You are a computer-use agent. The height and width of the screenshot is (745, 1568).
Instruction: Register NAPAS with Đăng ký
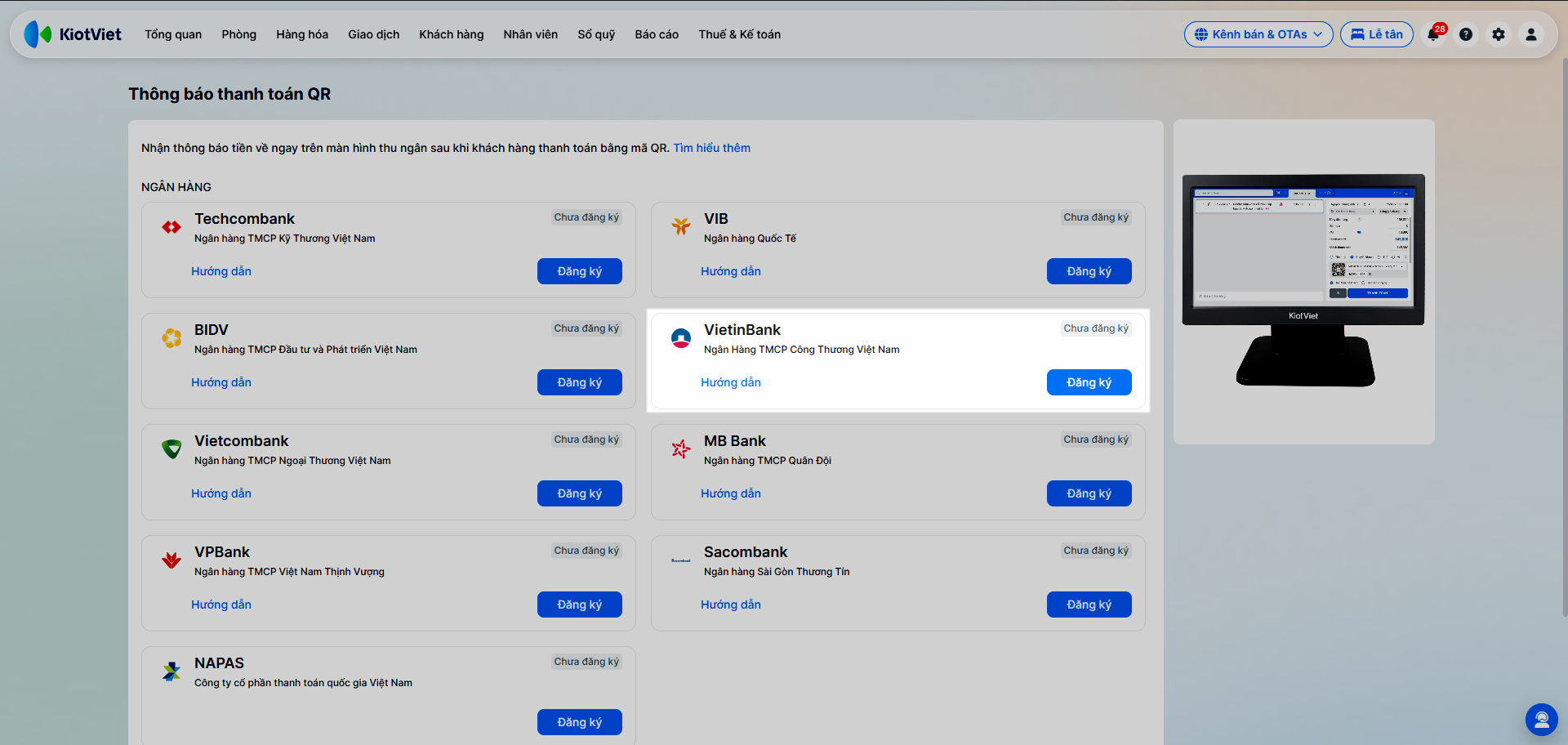[580, 722]
